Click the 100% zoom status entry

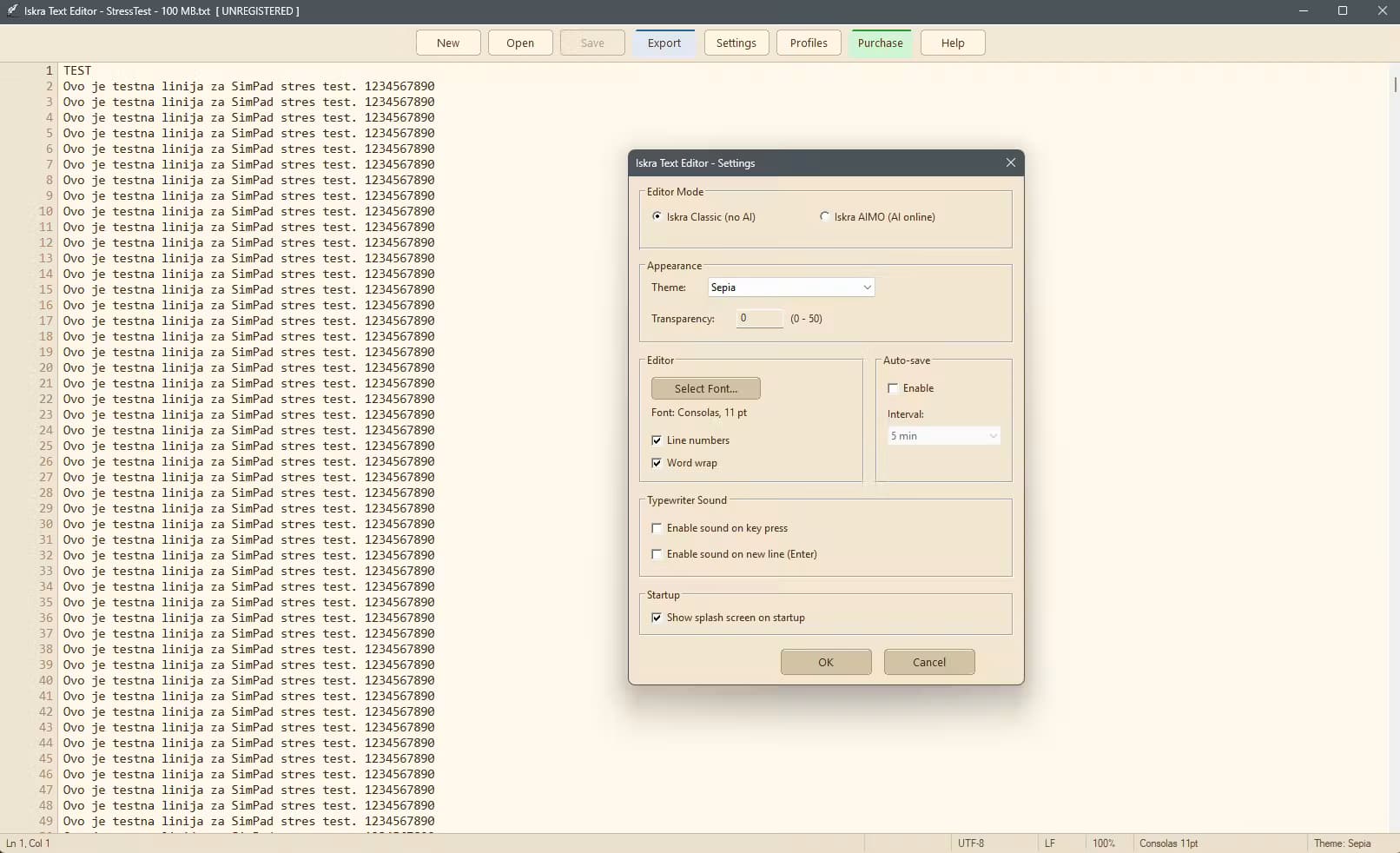click(1104, 843)
